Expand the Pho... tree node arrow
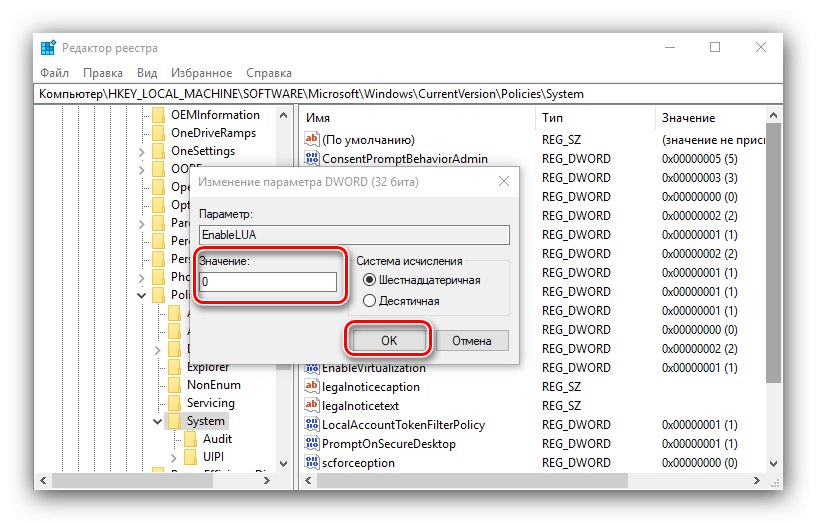Viewport: 816px width, 523px height. [142, 278]
